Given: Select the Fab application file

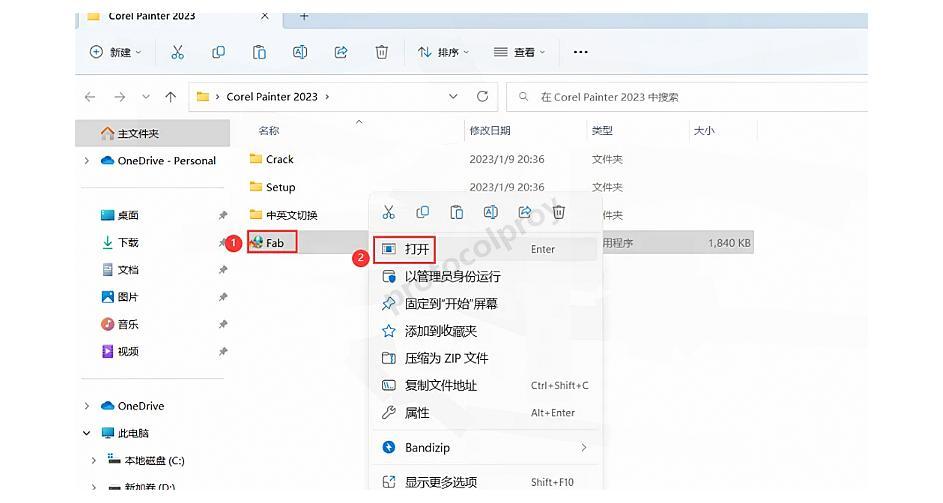Looking at the screenshot, I should click(x=272, y=242).
